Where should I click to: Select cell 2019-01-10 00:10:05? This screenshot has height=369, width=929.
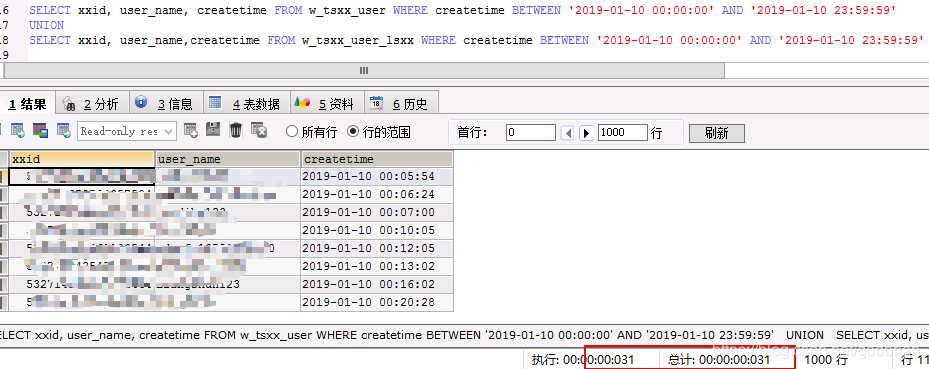click(377, 230)
